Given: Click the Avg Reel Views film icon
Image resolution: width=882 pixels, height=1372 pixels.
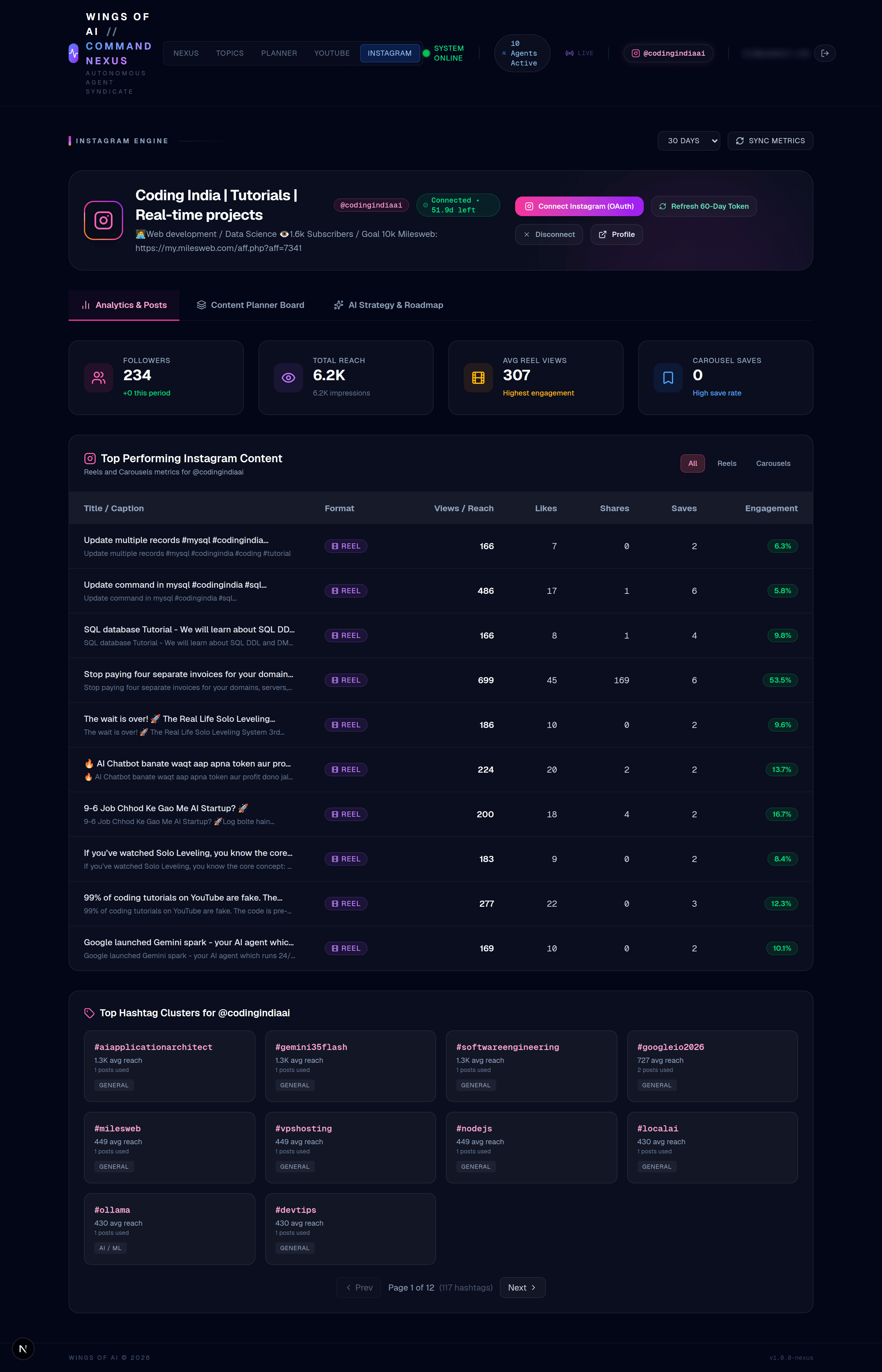Looking at the screenshot, I should coord(478,378).
